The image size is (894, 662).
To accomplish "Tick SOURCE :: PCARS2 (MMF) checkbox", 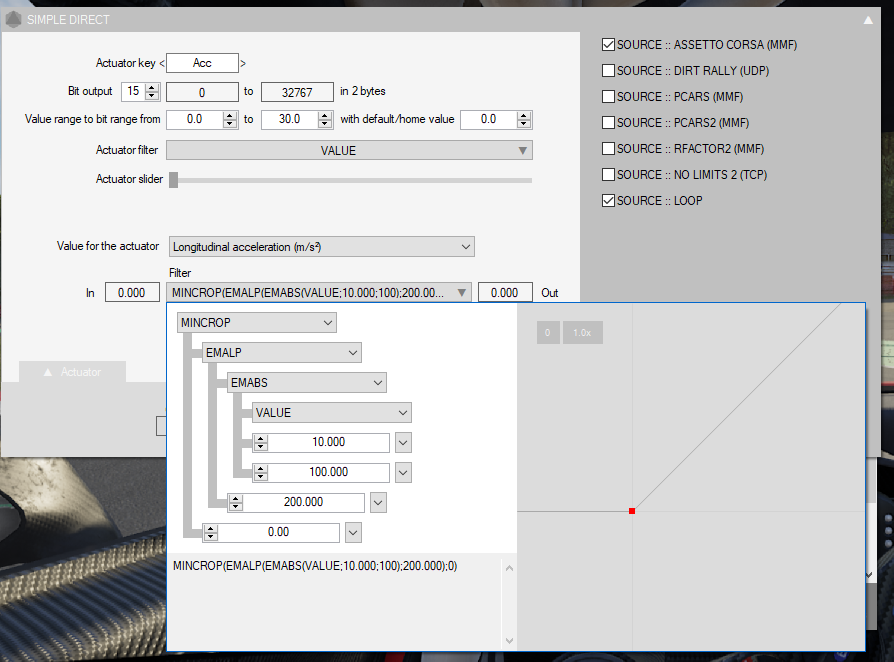I will pyautogui.click(x=608, y=123).
